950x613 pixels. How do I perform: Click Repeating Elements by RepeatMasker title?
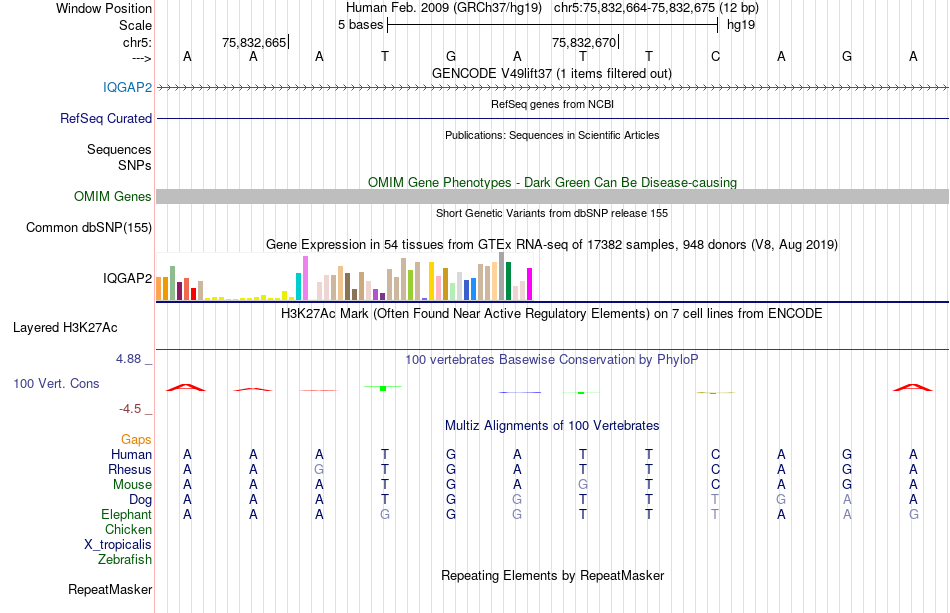click(552, 575)
